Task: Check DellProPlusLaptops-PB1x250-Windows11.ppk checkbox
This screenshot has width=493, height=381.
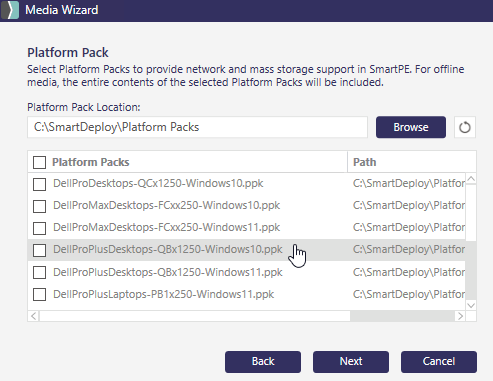Action: tap(39, 294)
